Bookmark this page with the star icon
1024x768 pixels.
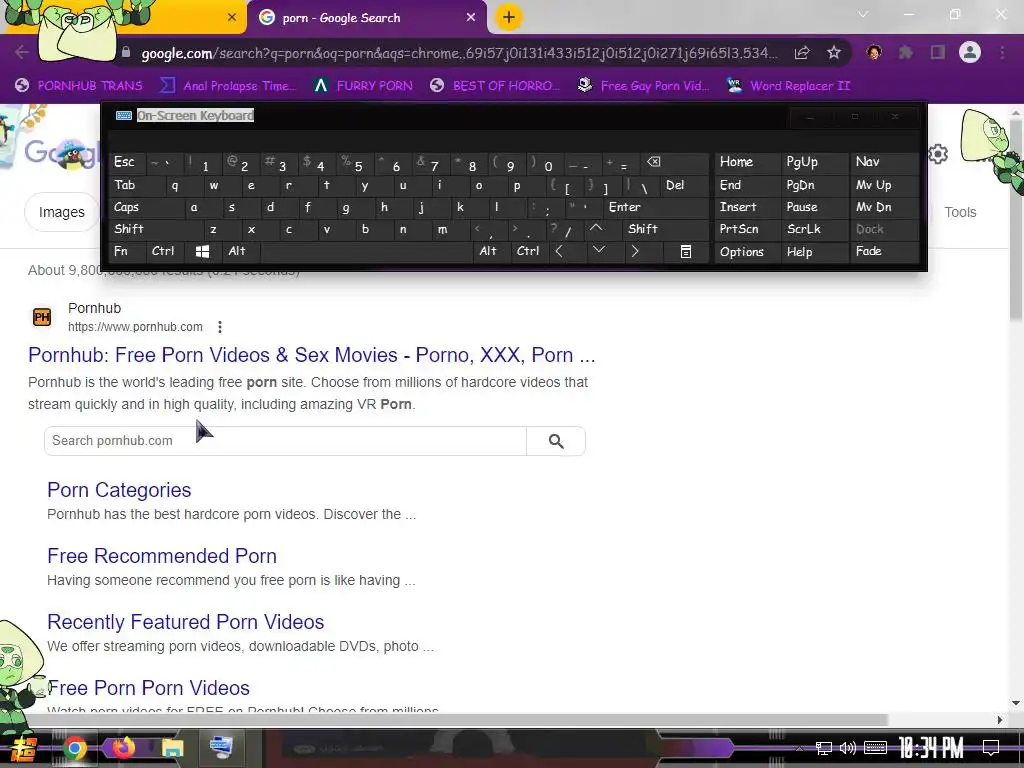coord(833,53)
